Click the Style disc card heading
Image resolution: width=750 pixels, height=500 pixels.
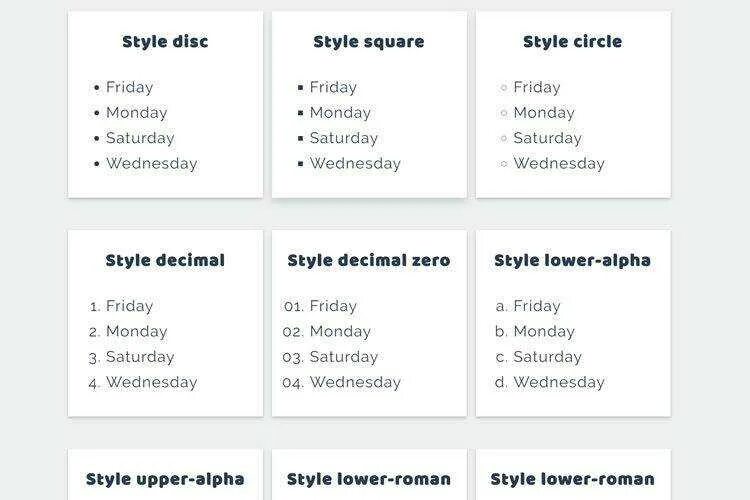(x=165, y=42)
